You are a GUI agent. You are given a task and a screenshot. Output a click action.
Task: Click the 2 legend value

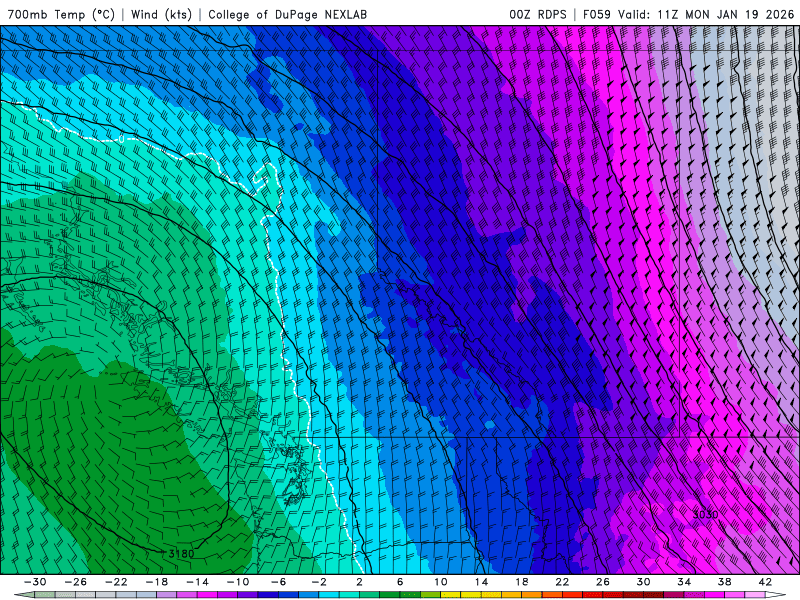359,582
